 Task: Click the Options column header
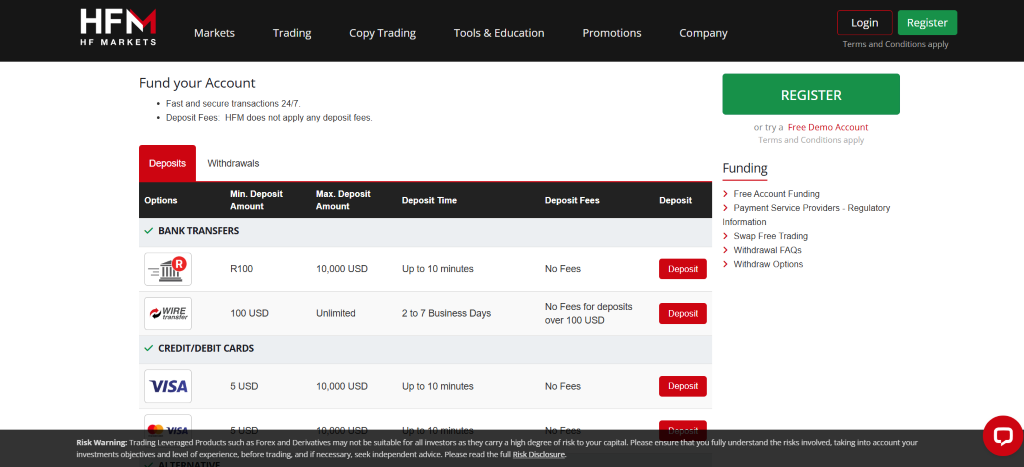click(161, 201)
